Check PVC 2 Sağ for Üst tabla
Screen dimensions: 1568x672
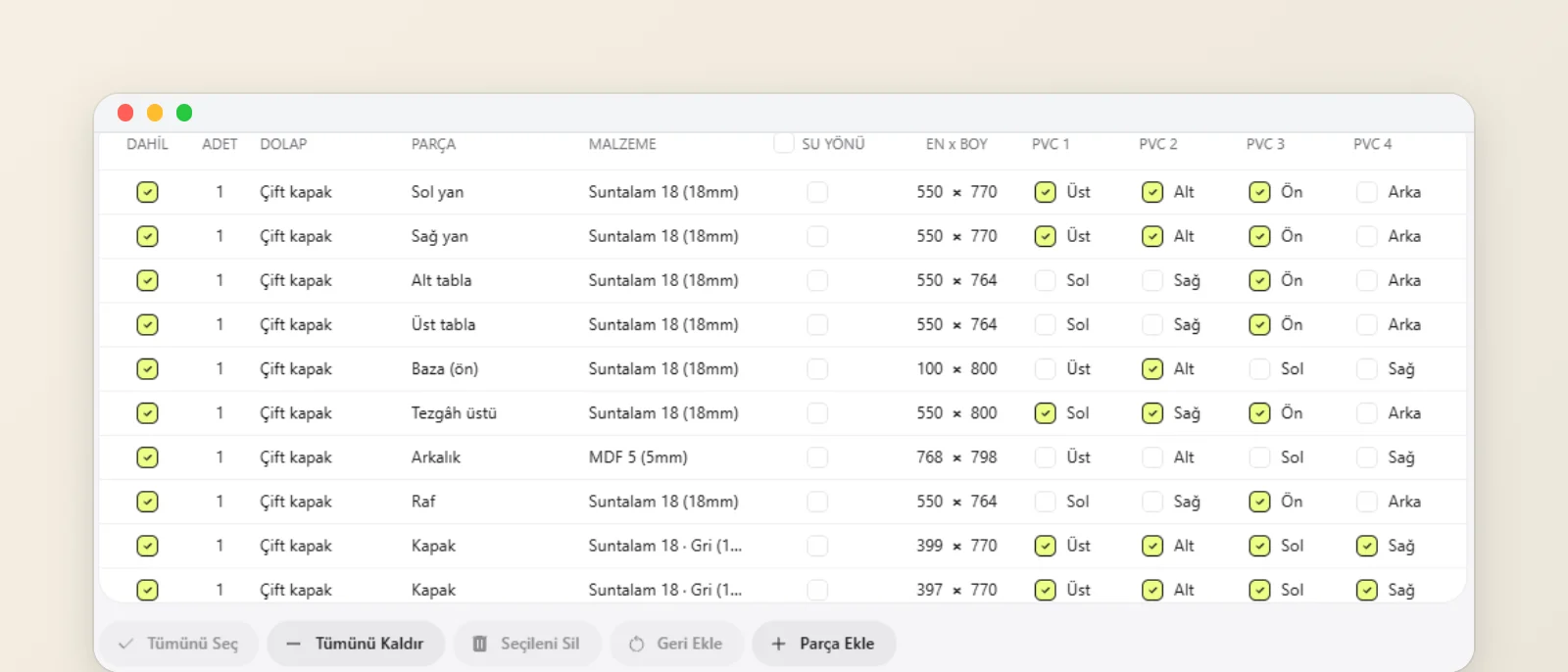1152,324
